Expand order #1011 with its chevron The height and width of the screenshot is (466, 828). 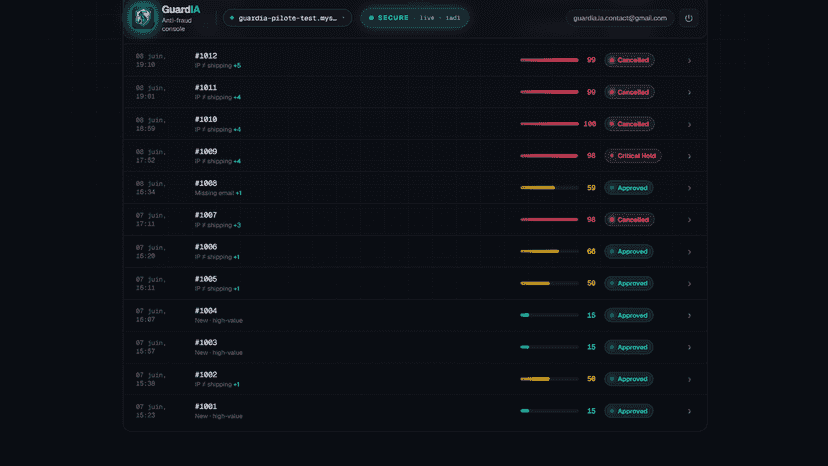click(x=689, y=92)
